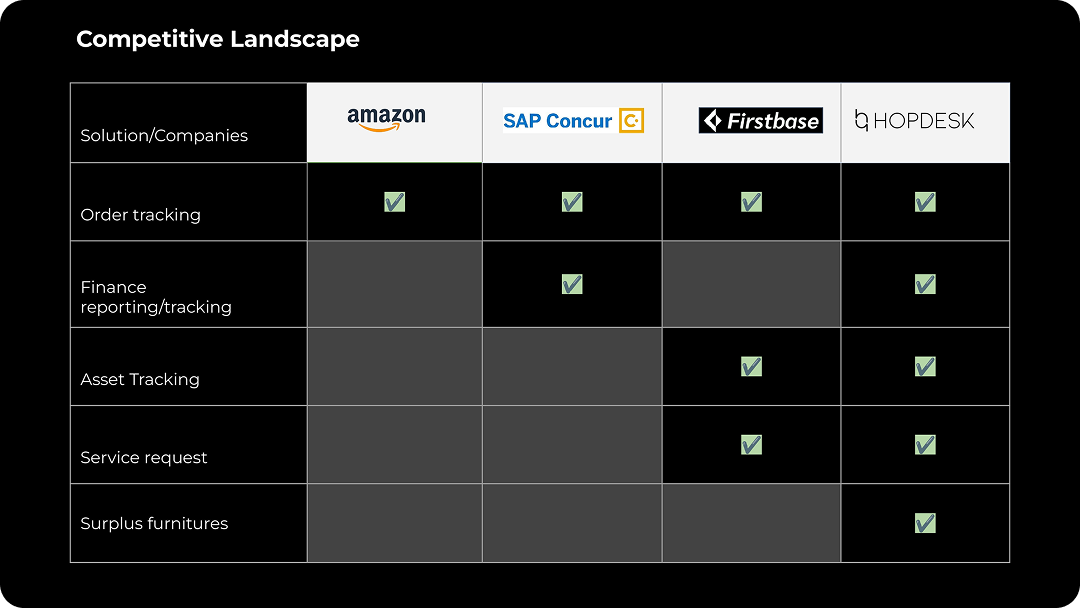The width and height of the screenshot is (1080, 608).
Task: Click SAP Concur's Order tracking checkmark
Action: pyautogui.click(x=572, y=202)
